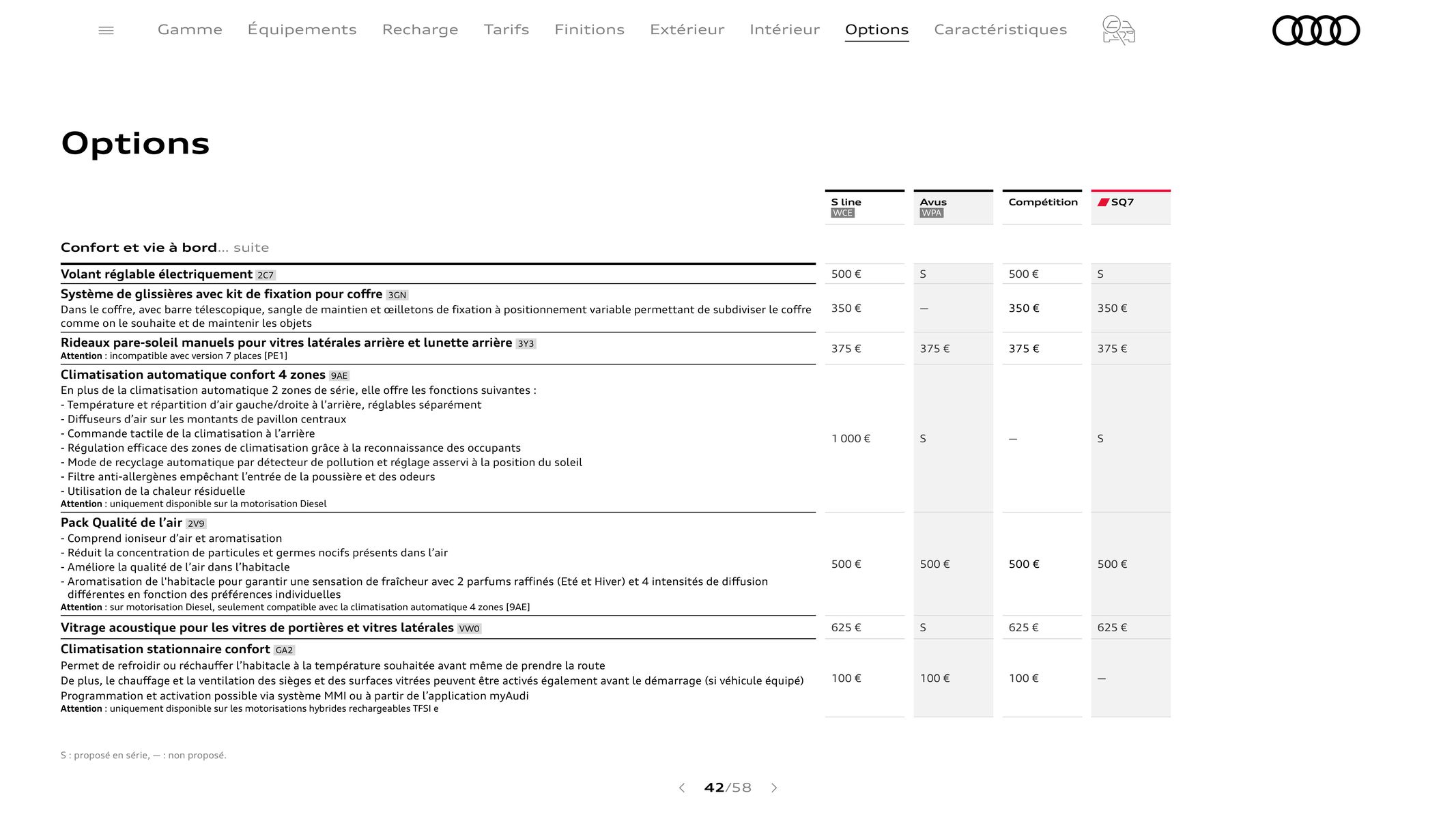Viewport: 1456px width, 819px height.
Task: Select the Compétition column header
Action: point(1042,207)
